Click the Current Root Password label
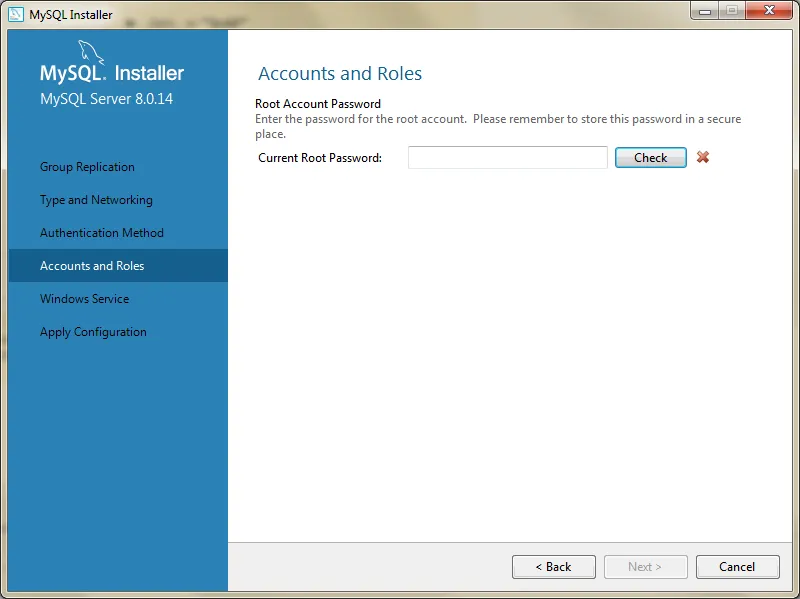Viewport: 800px width, 599px height. [320, 158]
